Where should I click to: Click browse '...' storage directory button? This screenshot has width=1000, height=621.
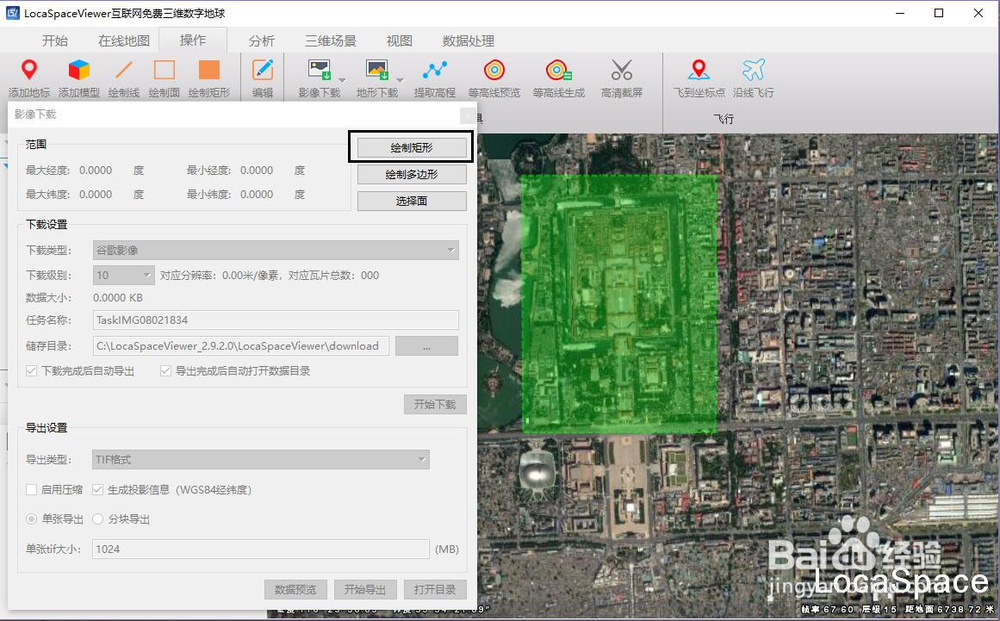tap(427, 346)
